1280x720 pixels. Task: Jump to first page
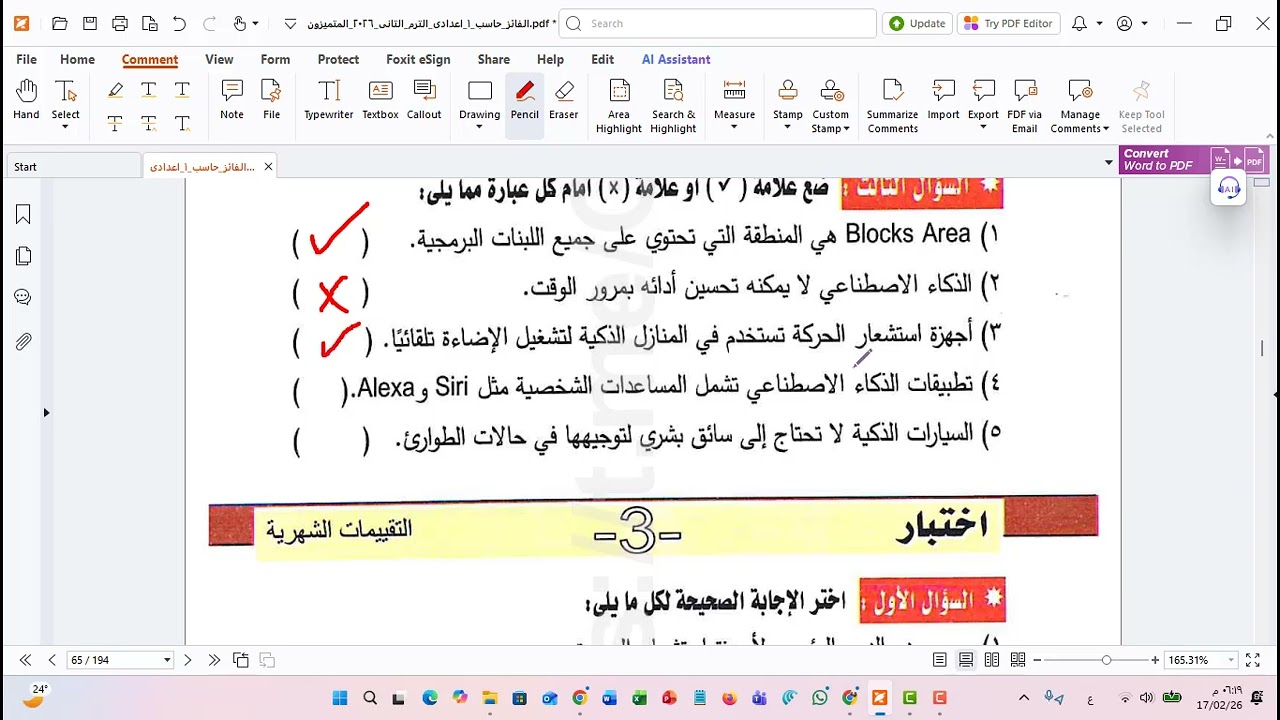25,660
